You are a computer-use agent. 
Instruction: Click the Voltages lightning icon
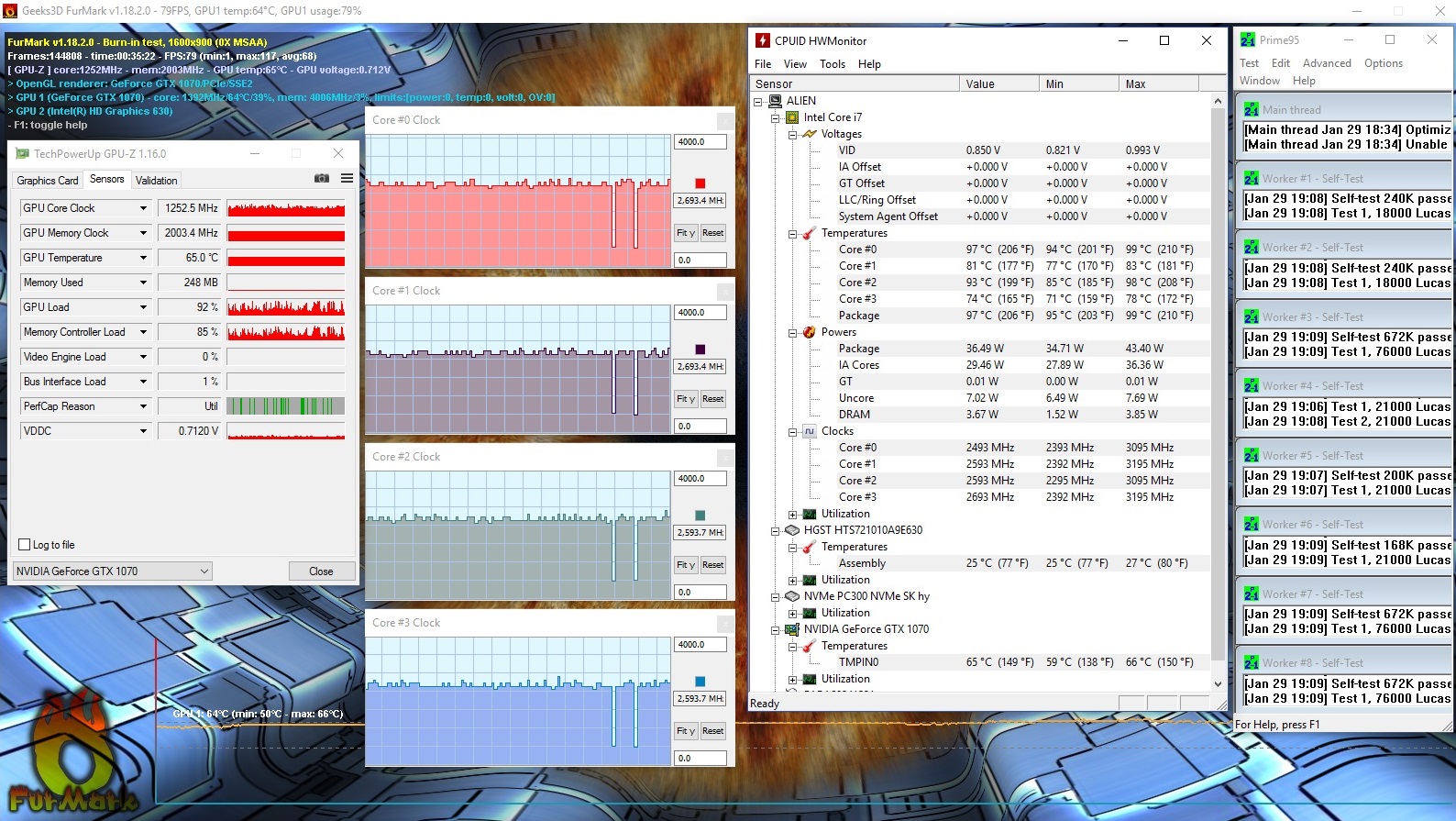[x=810, y=134]
